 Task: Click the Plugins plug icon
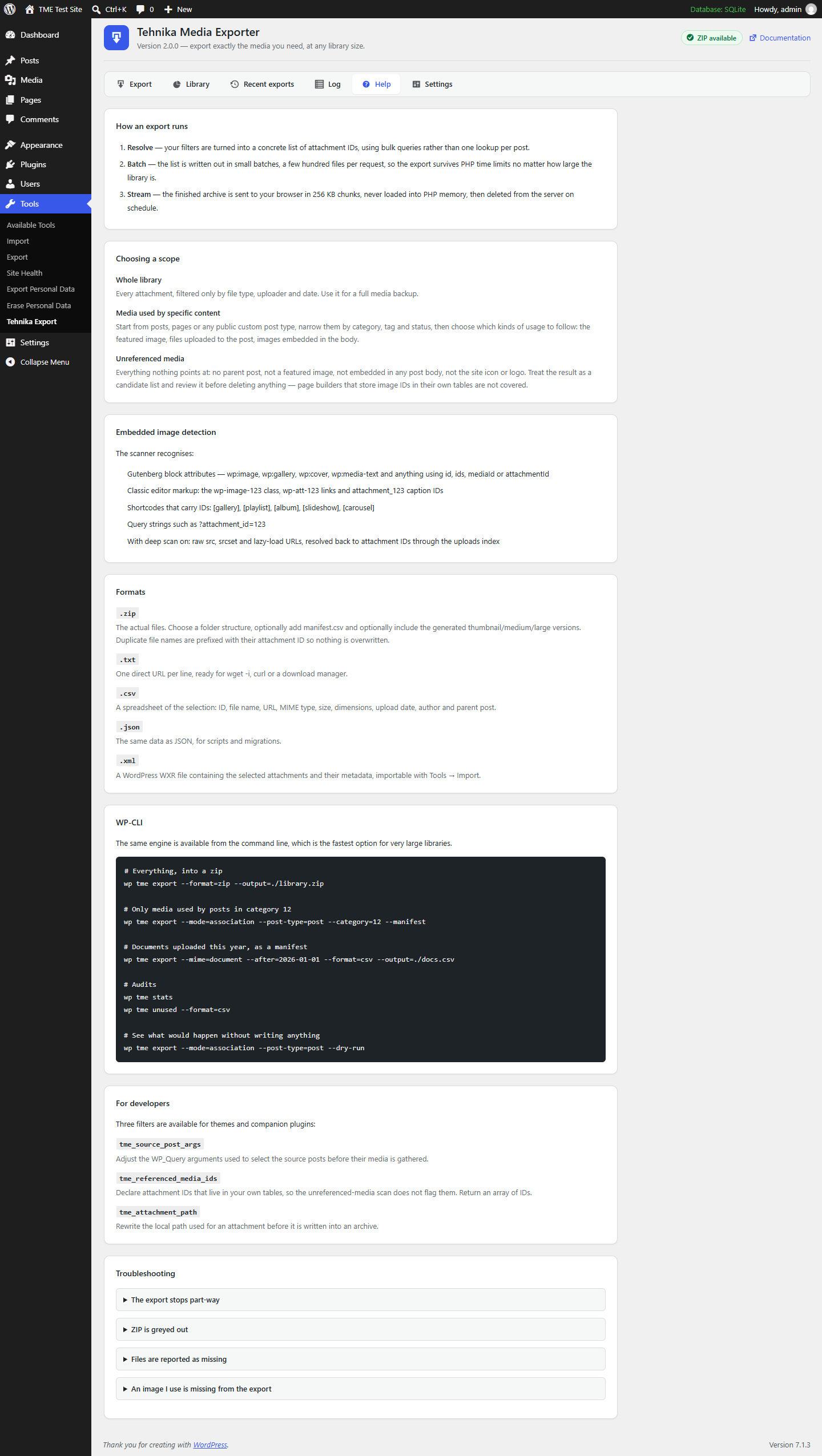(x=10, y=164)
